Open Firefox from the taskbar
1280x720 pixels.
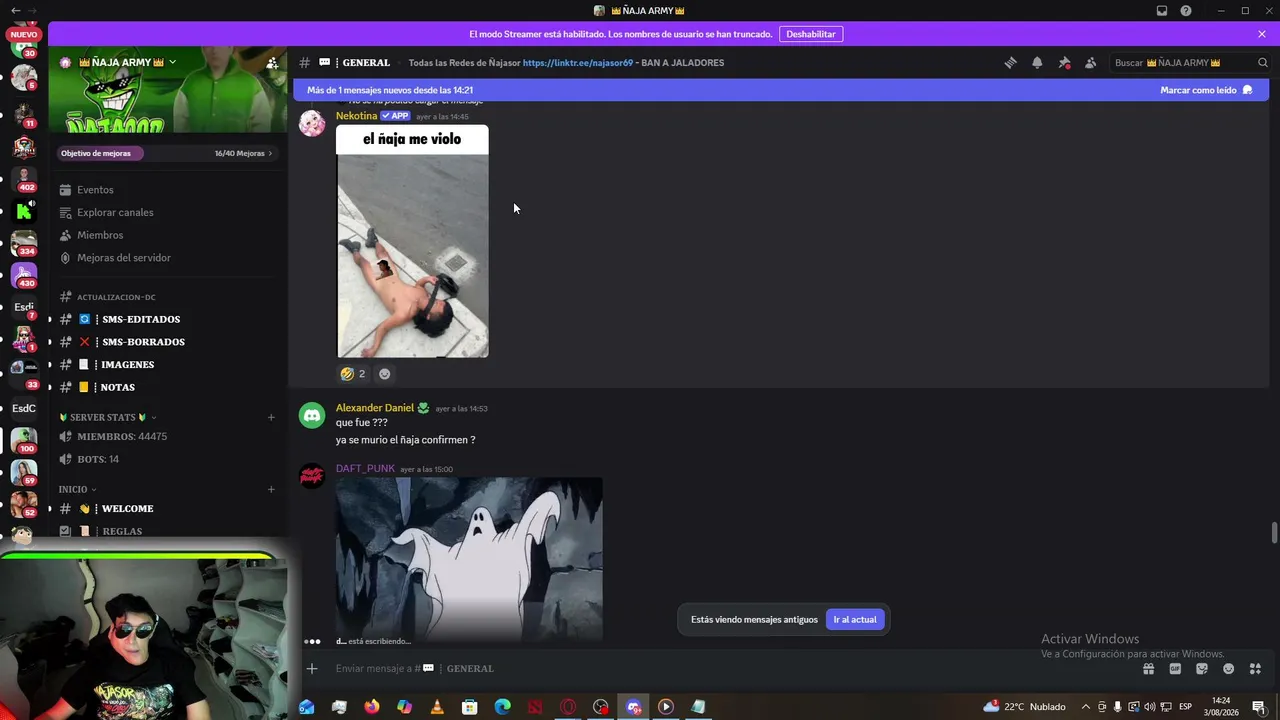tap(372, 707)
